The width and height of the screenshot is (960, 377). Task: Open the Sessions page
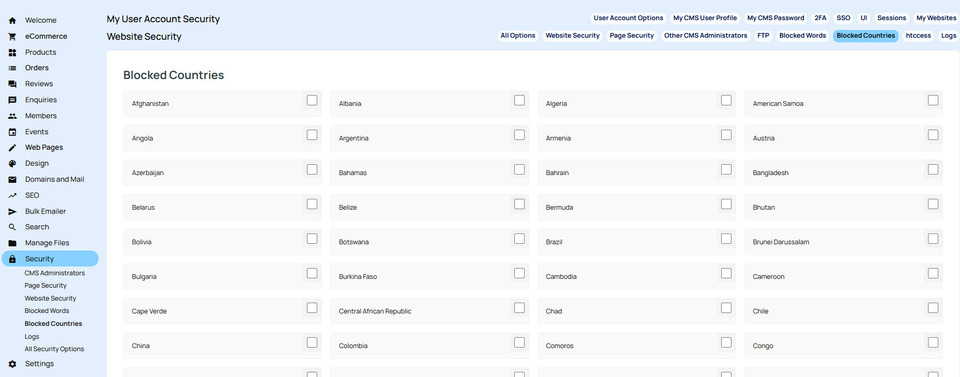pyautogui.click(x=891, y=18)
